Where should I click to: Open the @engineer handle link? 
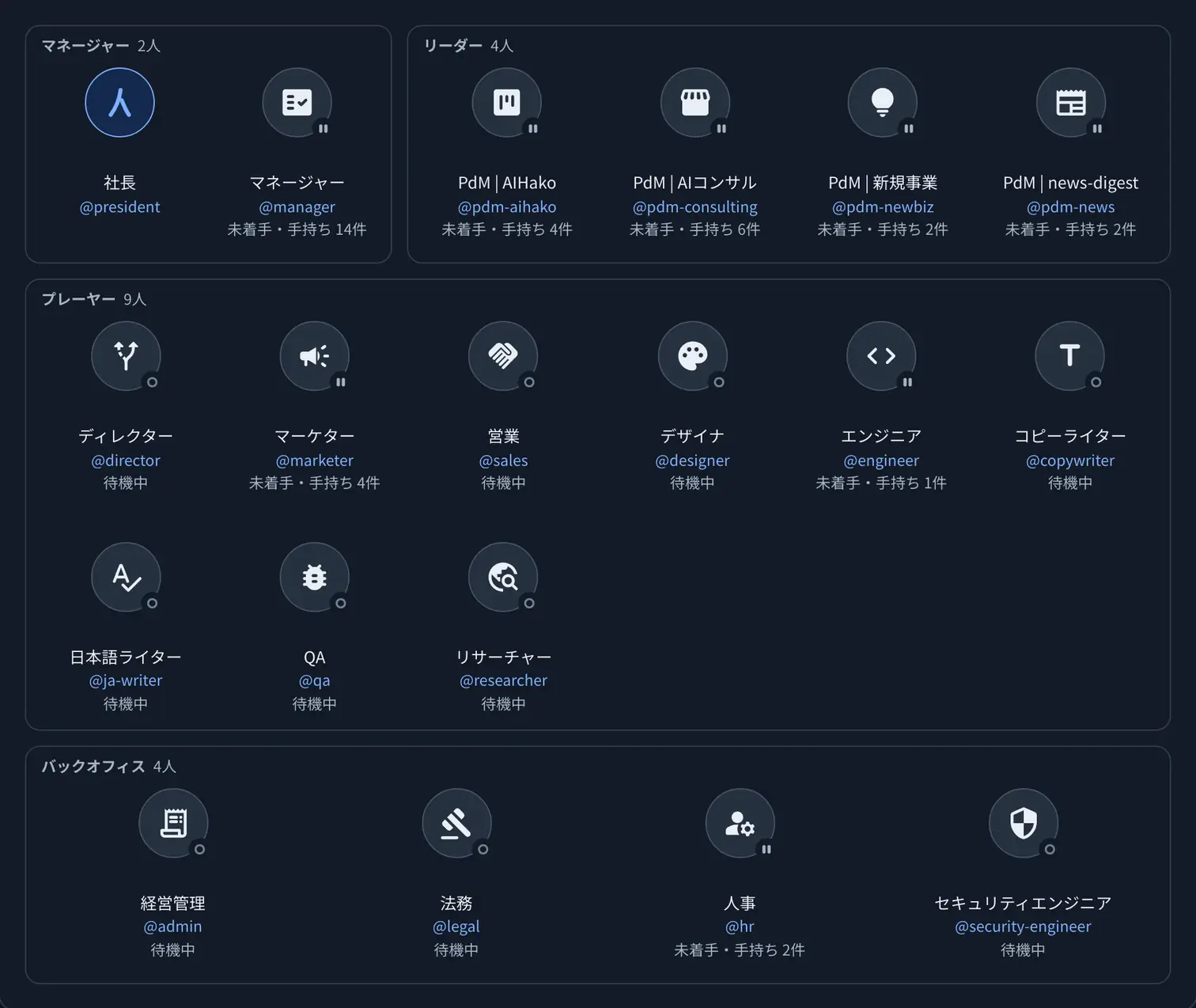click(881, 460)
